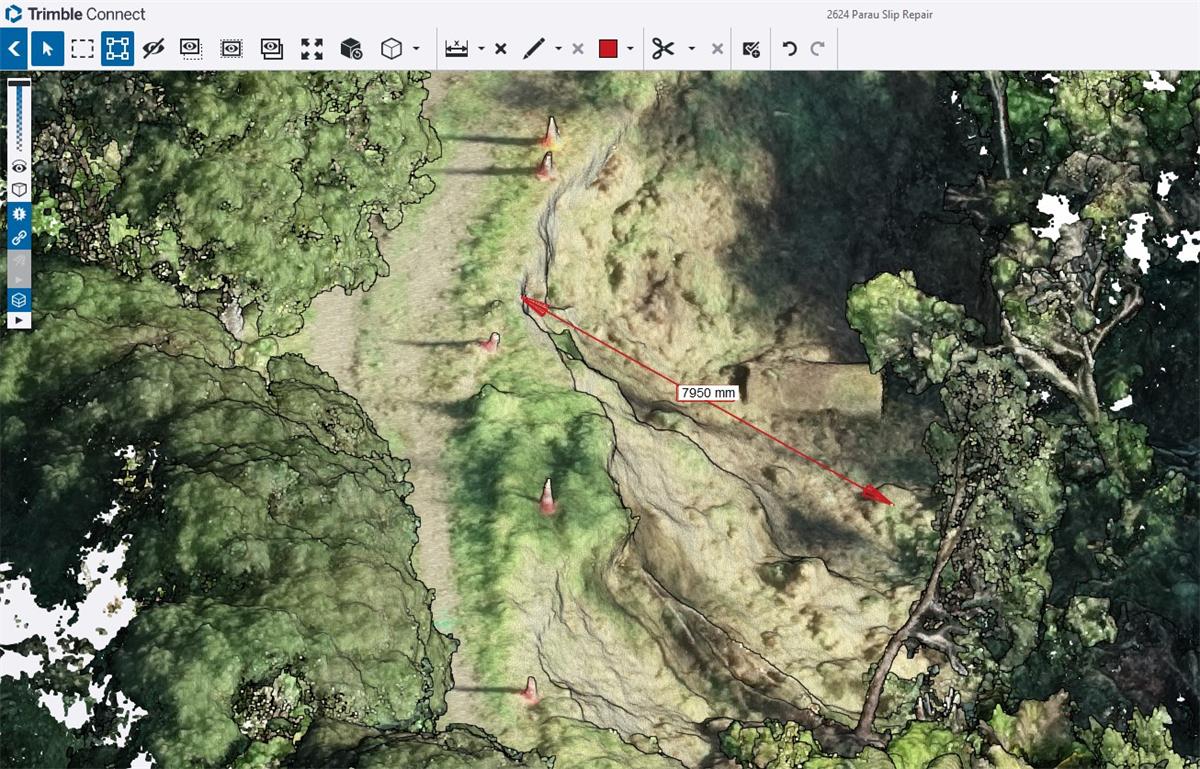The height and width of the screenshot is (769, 1200).
Task: Expand the clip plane options arrow
Action: [x=691, y=48]
